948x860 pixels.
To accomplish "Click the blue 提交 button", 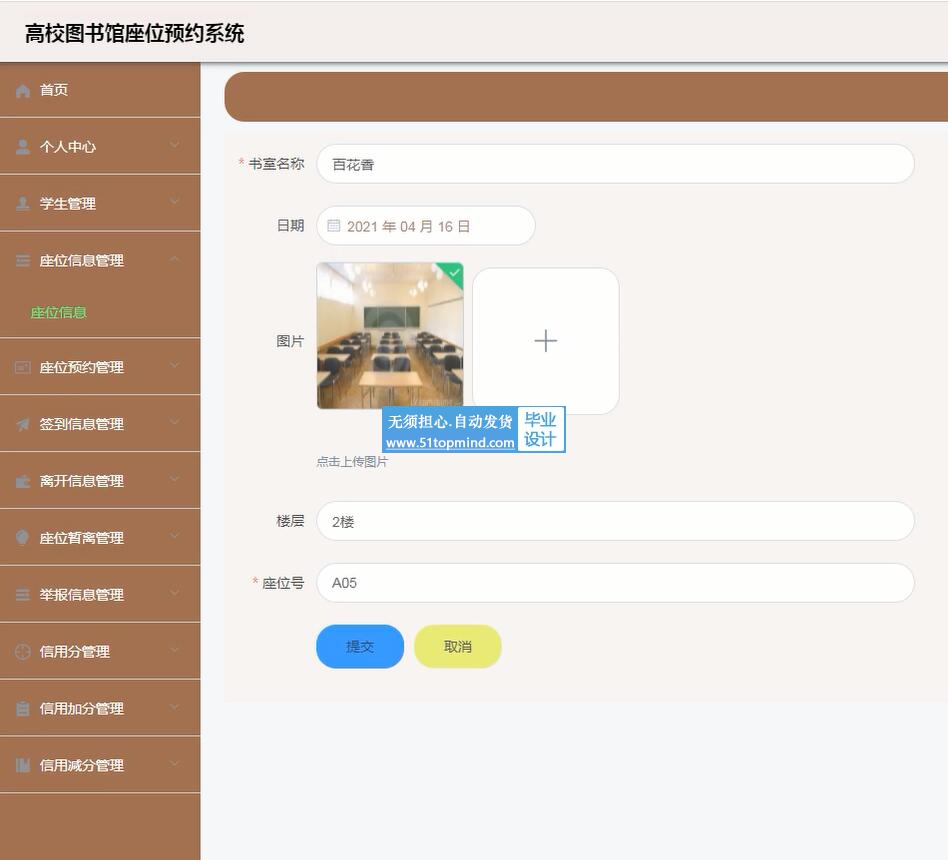I will coord(360,647).
